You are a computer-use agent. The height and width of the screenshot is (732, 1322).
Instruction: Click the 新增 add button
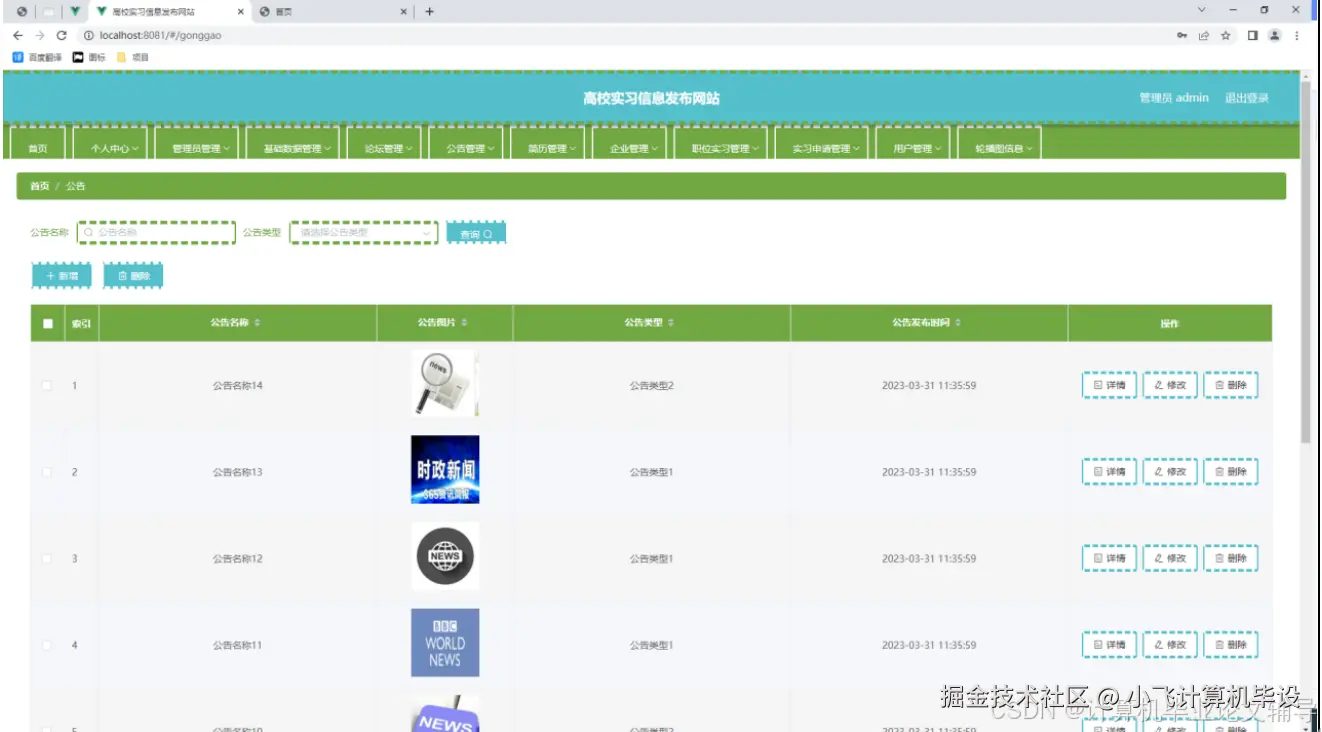pos(61,275)
